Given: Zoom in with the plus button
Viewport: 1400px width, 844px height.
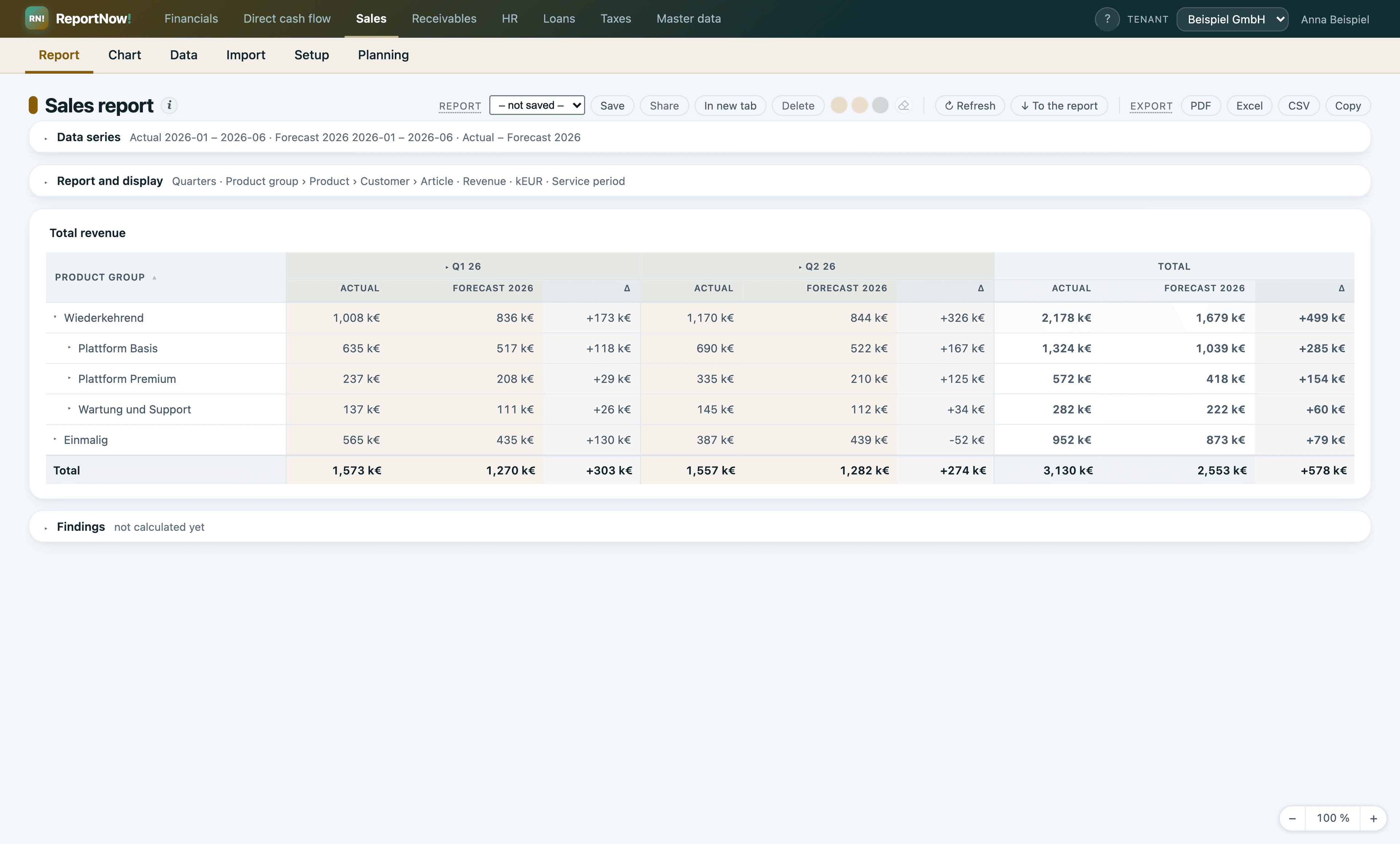Looking at the screenshot, I should tap(1373, 818).
